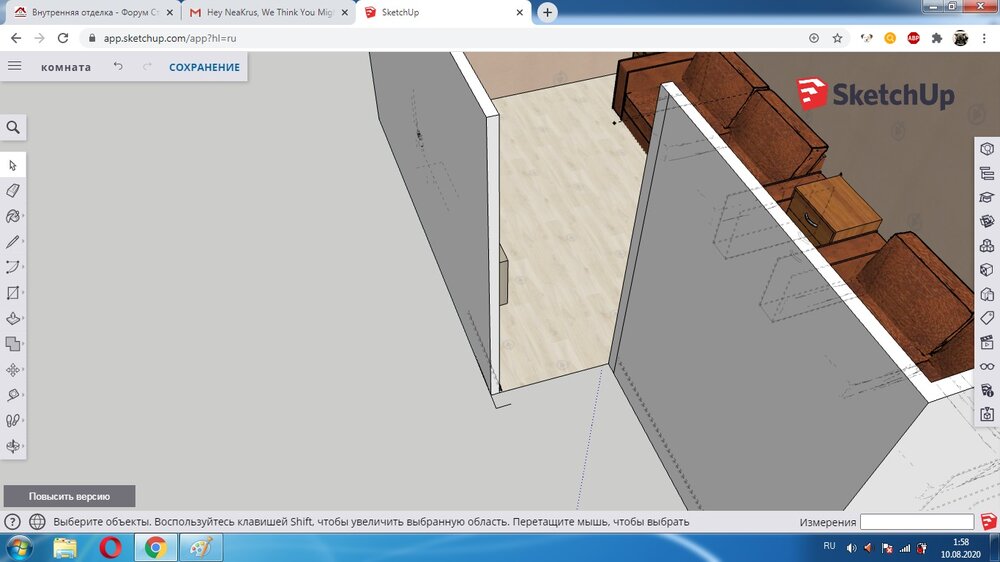Click the RU language indicator
Image resolution: width=1000 pixels, height=562 pixels.
coord(829,546)
